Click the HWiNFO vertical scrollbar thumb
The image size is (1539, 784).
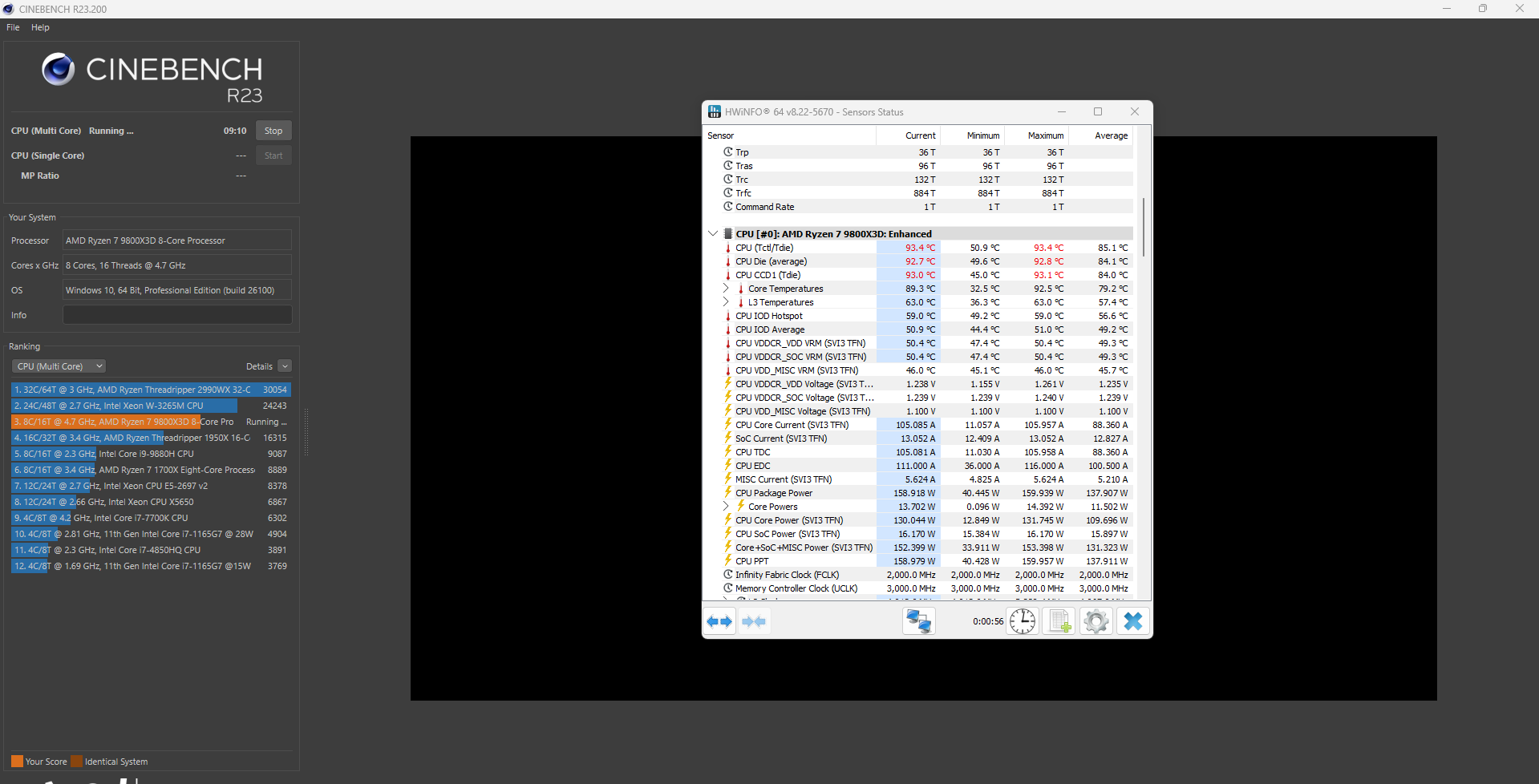1143,227
